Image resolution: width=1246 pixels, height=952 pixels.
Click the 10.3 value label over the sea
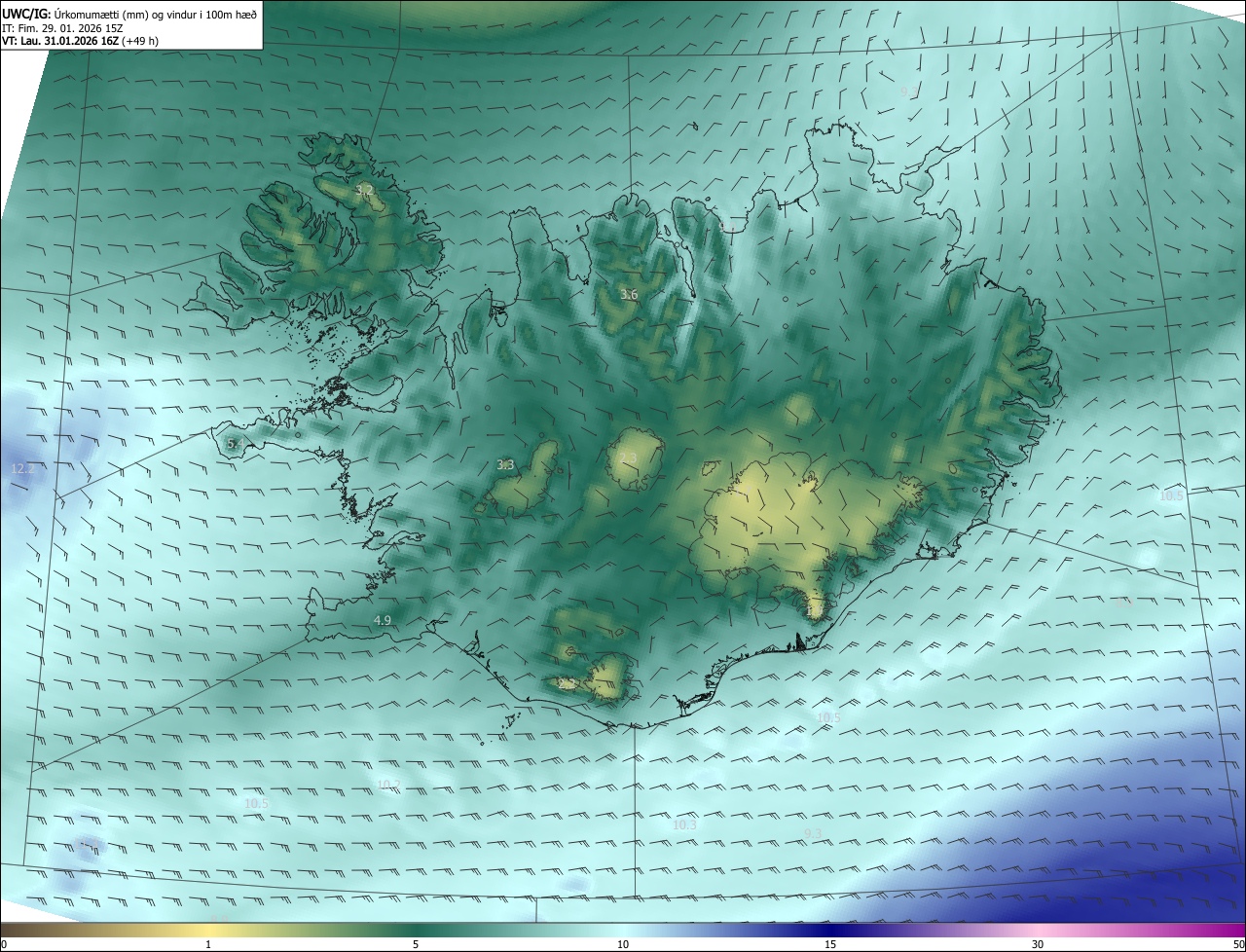coord(684,824)
